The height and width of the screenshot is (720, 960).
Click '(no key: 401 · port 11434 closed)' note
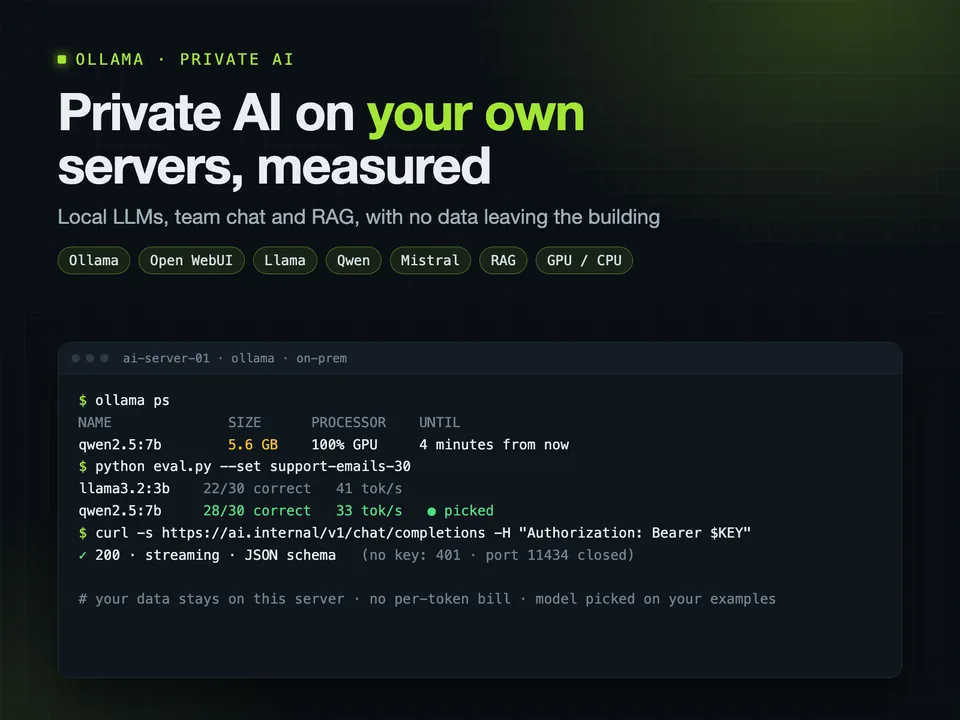pos(498,555)
